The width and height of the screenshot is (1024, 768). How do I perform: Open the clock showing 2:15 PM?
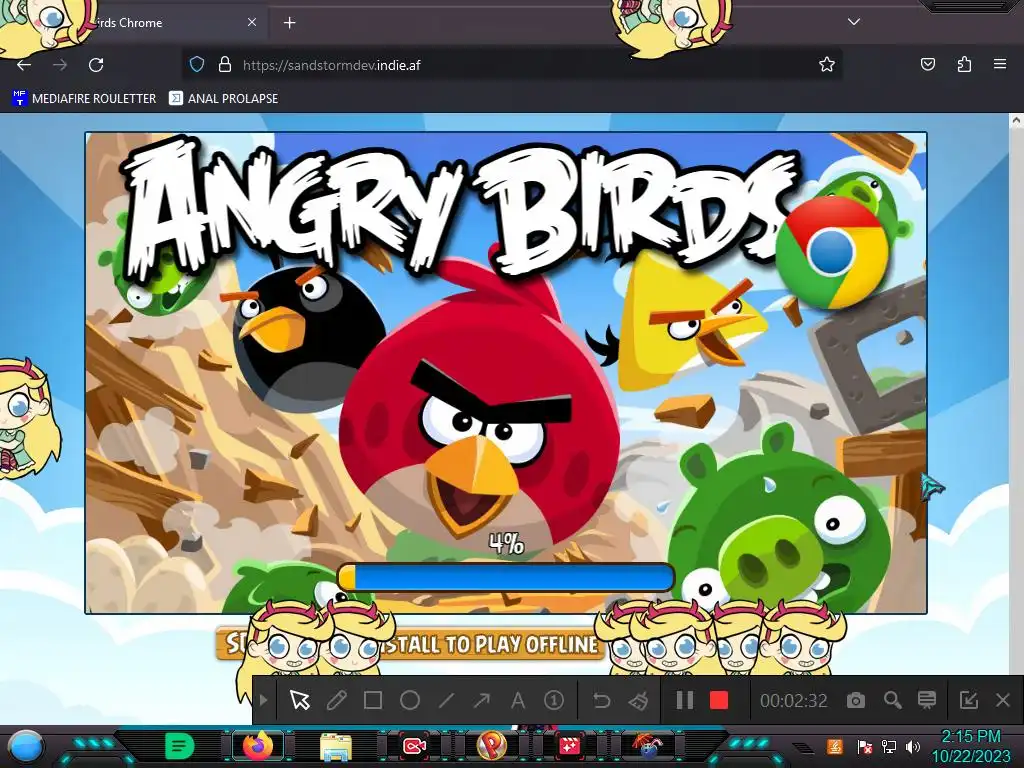971,746
